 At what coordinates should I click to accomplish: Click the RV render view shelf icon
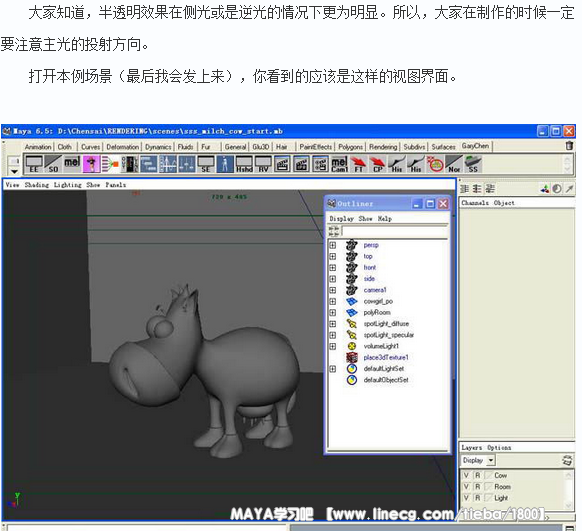[263, 164]
